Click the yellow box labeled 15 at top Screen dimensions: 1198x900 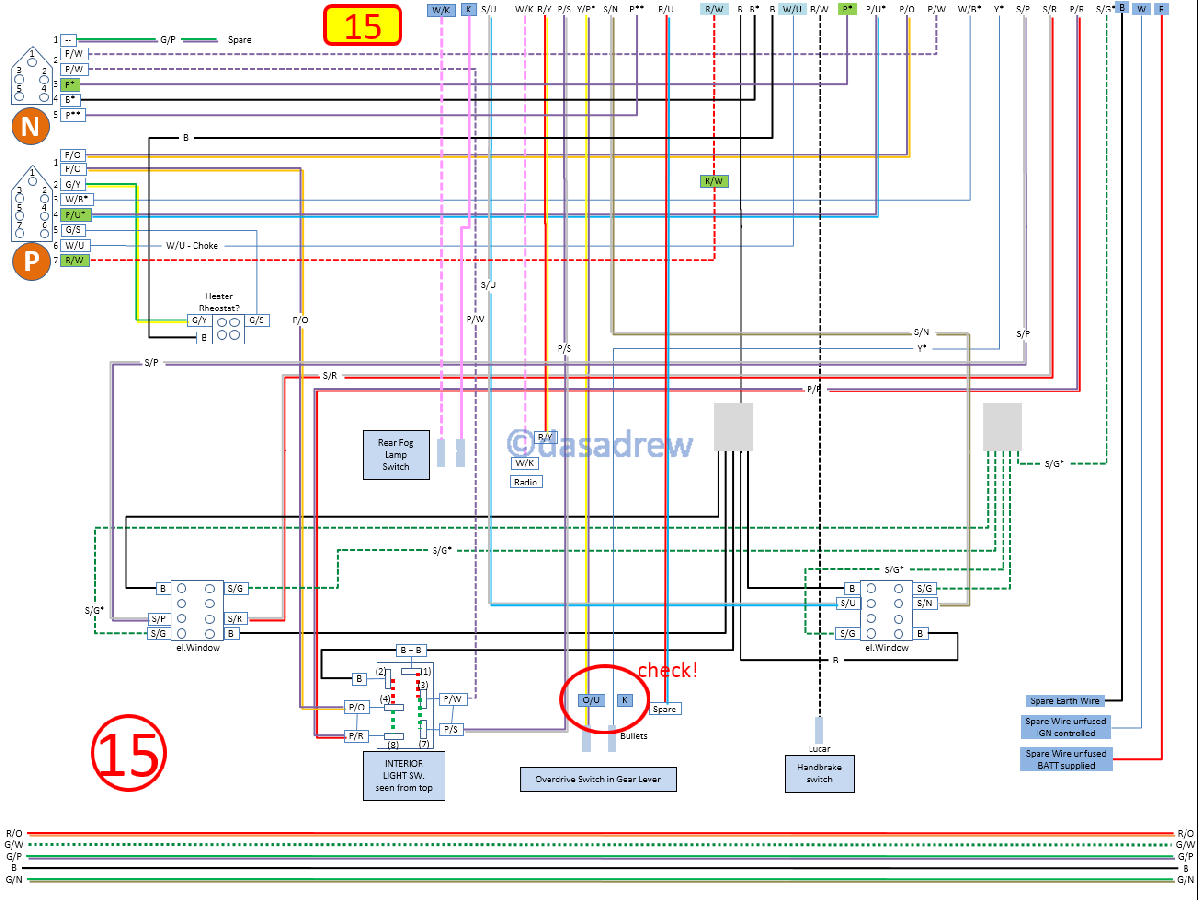[x=362, y=25]
